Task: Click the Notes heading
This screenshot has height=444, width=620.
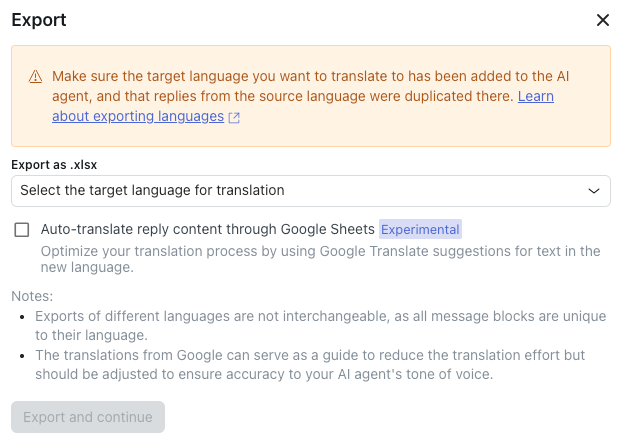Action: coord(32,296)
